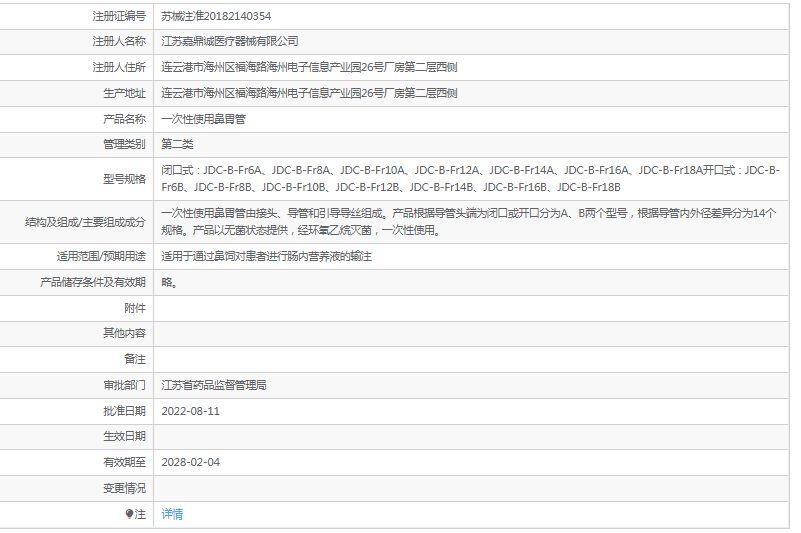Click the 有效期至 label
The height and width of the screenshot is (533, 801).
(x=124, y=462)
